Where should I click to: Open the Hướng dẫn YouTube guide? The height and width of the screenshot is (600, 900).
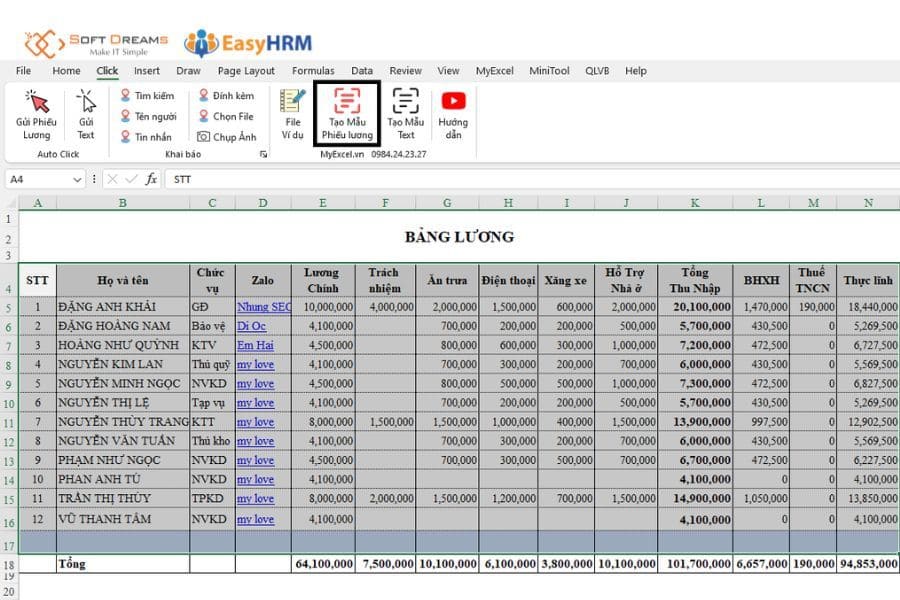(453, 101)
